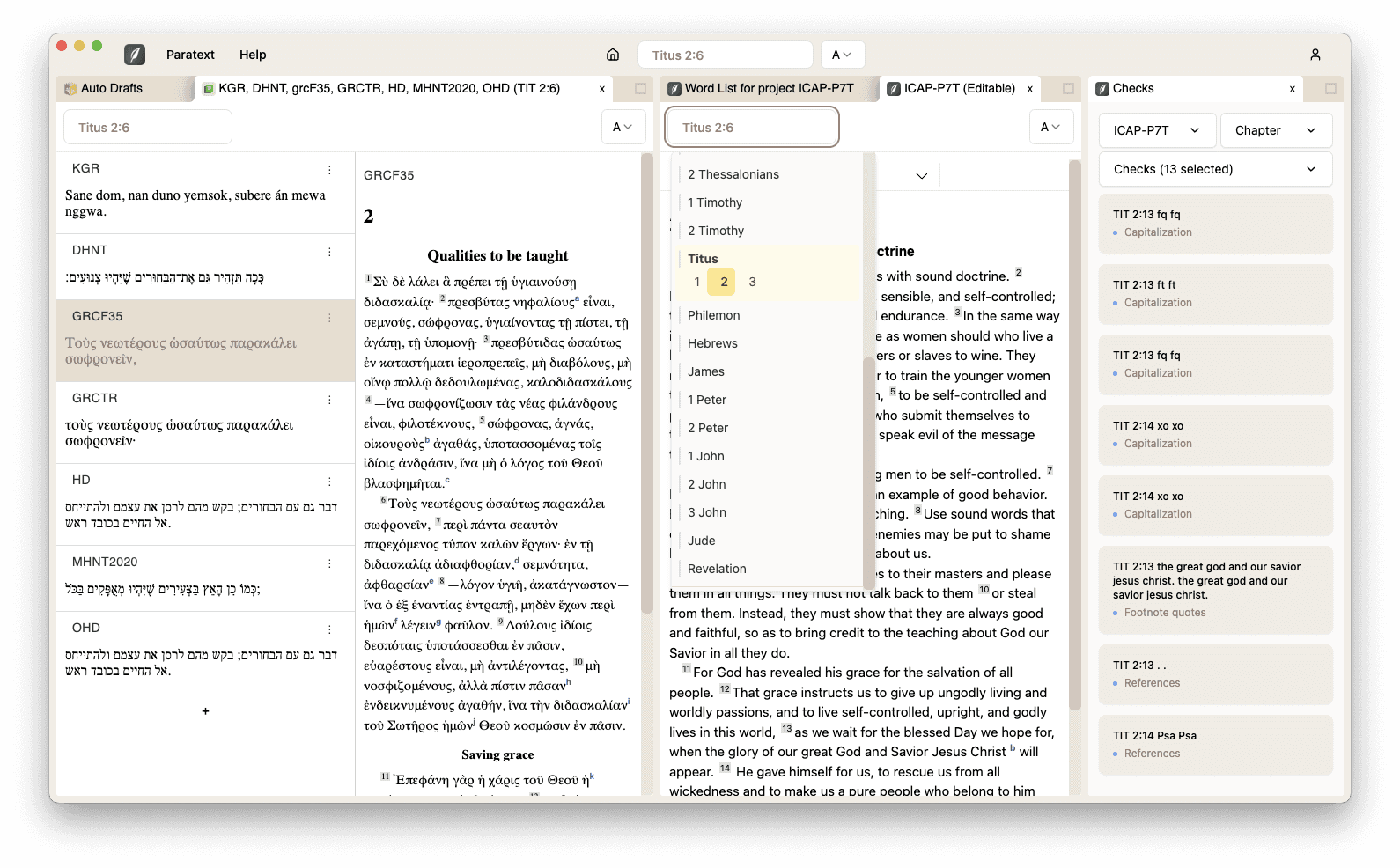Open the ICAP-P7T project dropdown
The height and width of the screenshot is (868, 1400).
[x=1157, y=130]
